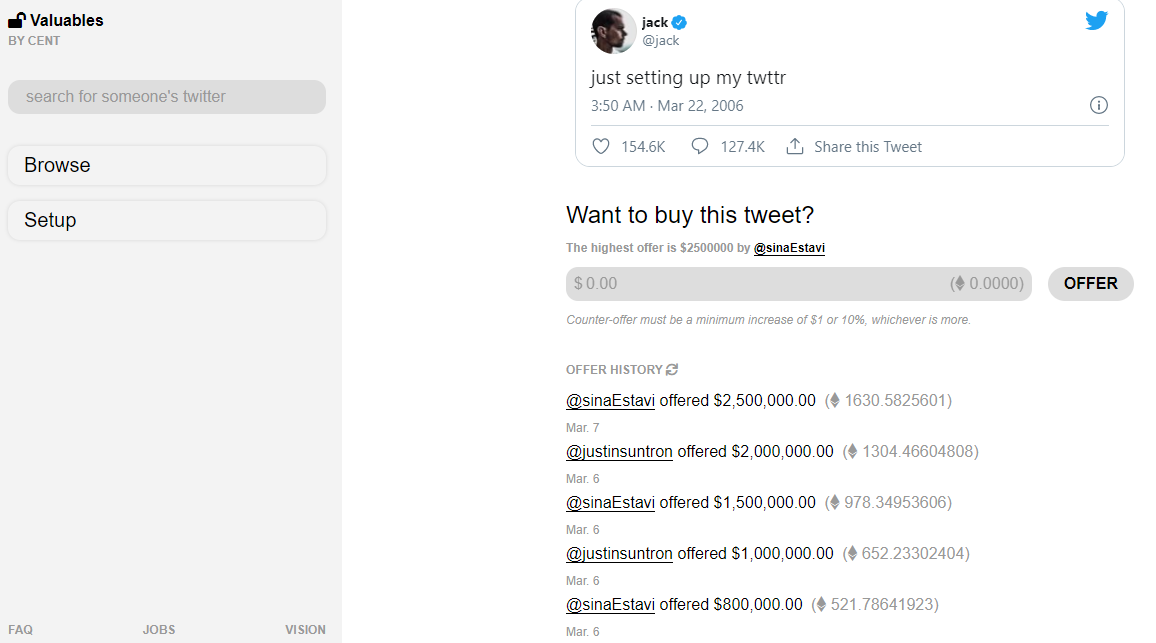
Task: Click the tweet timestamp Mar 22, 2006
Action: tap(667, 106)
